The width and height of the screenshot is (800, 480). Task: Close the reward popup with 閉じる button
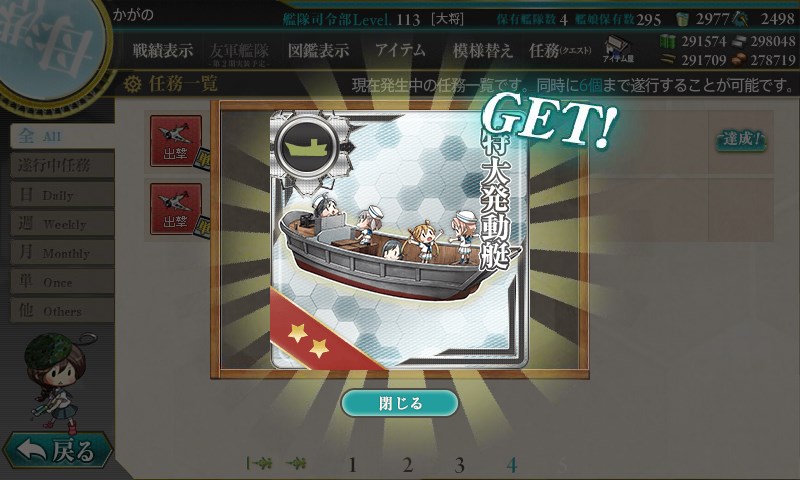pyautogui.click(x=399, y=403)
